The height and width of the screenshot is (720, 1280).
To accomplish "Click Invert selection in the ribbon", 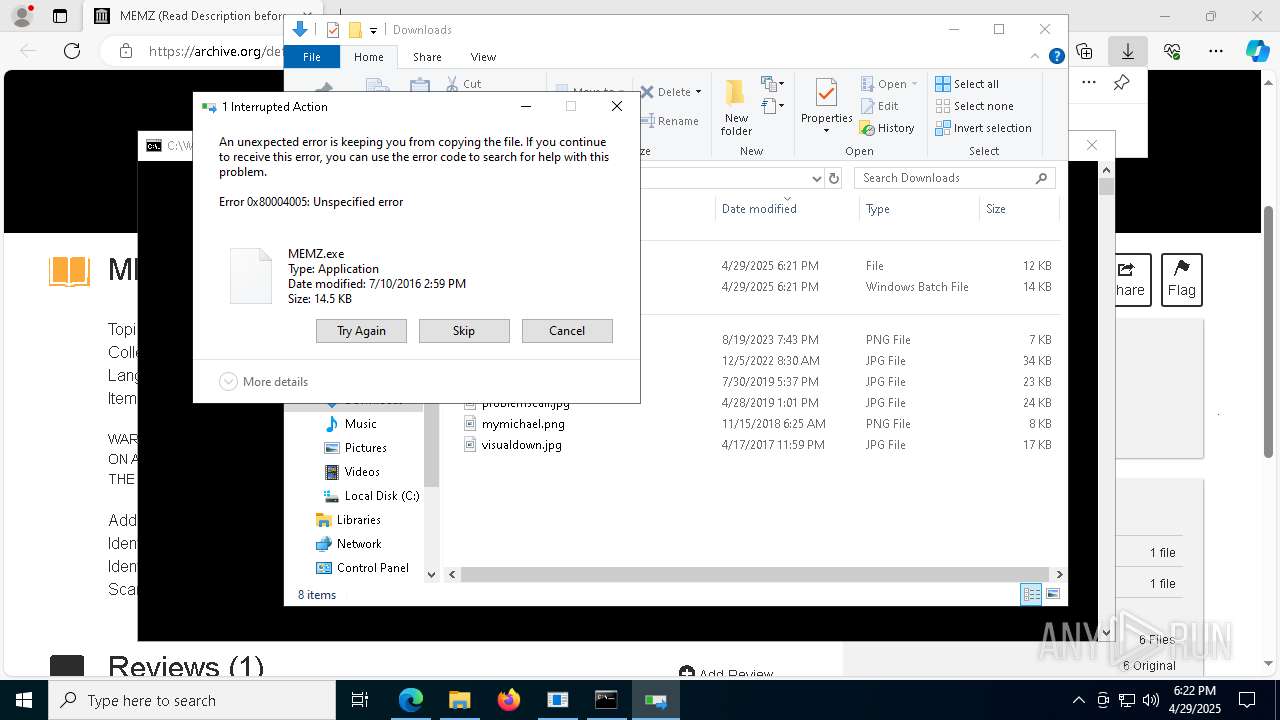I will point(983,128).
